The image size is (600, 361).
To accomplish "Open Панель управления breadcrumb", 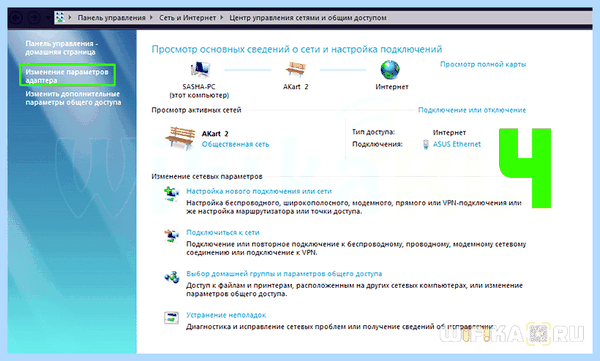I will coord(111,18).
